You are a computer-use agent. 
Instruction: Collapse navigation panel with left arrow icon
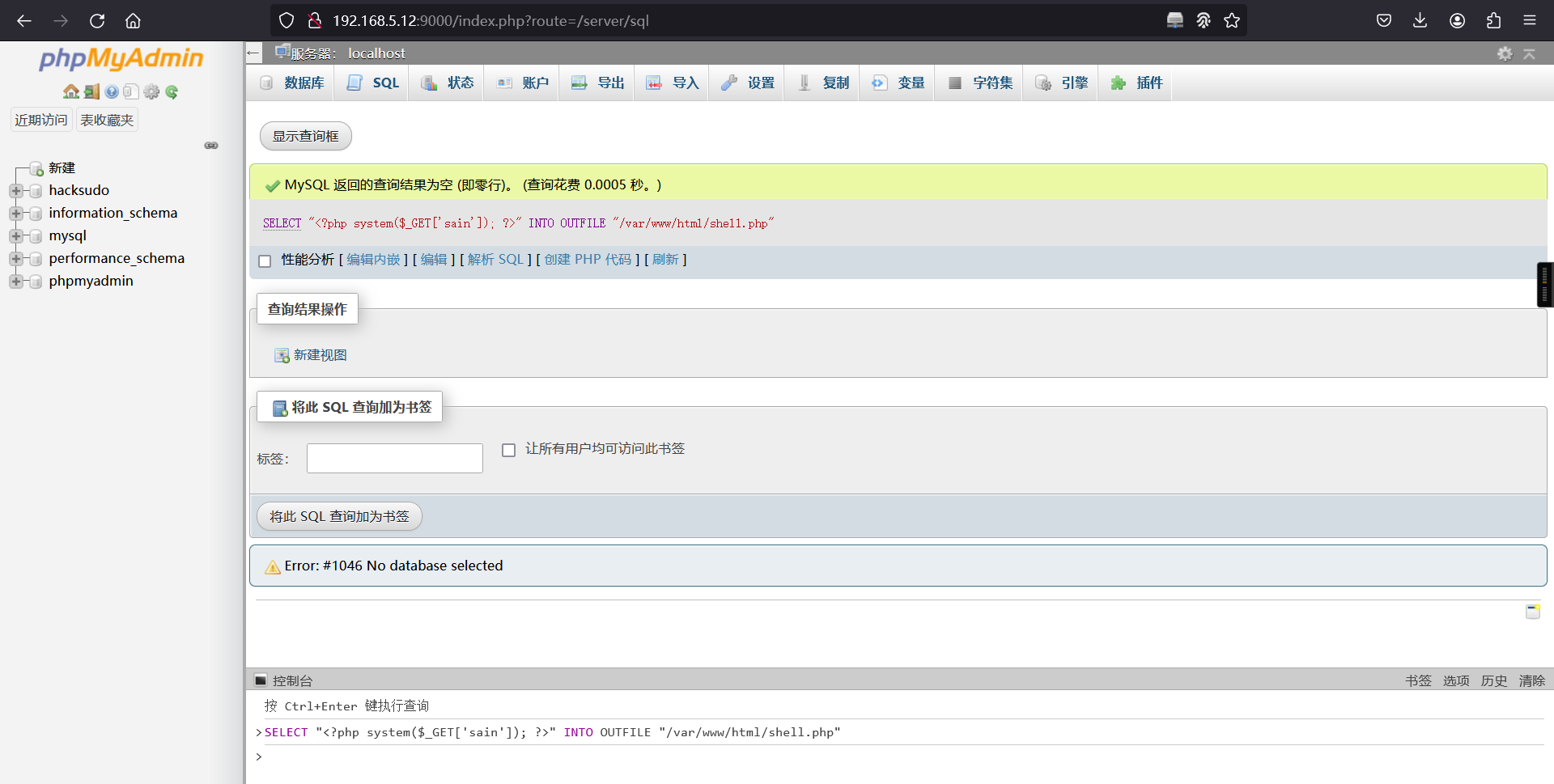(x=253, y=53)
